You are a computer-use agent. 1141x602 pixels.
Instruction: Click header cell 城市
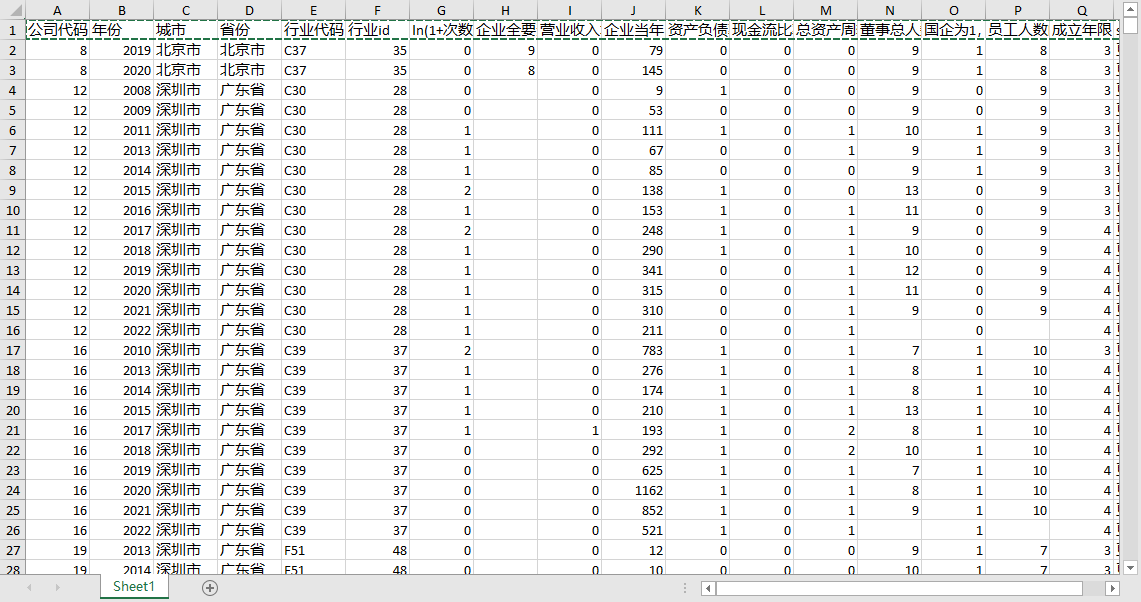186,31
